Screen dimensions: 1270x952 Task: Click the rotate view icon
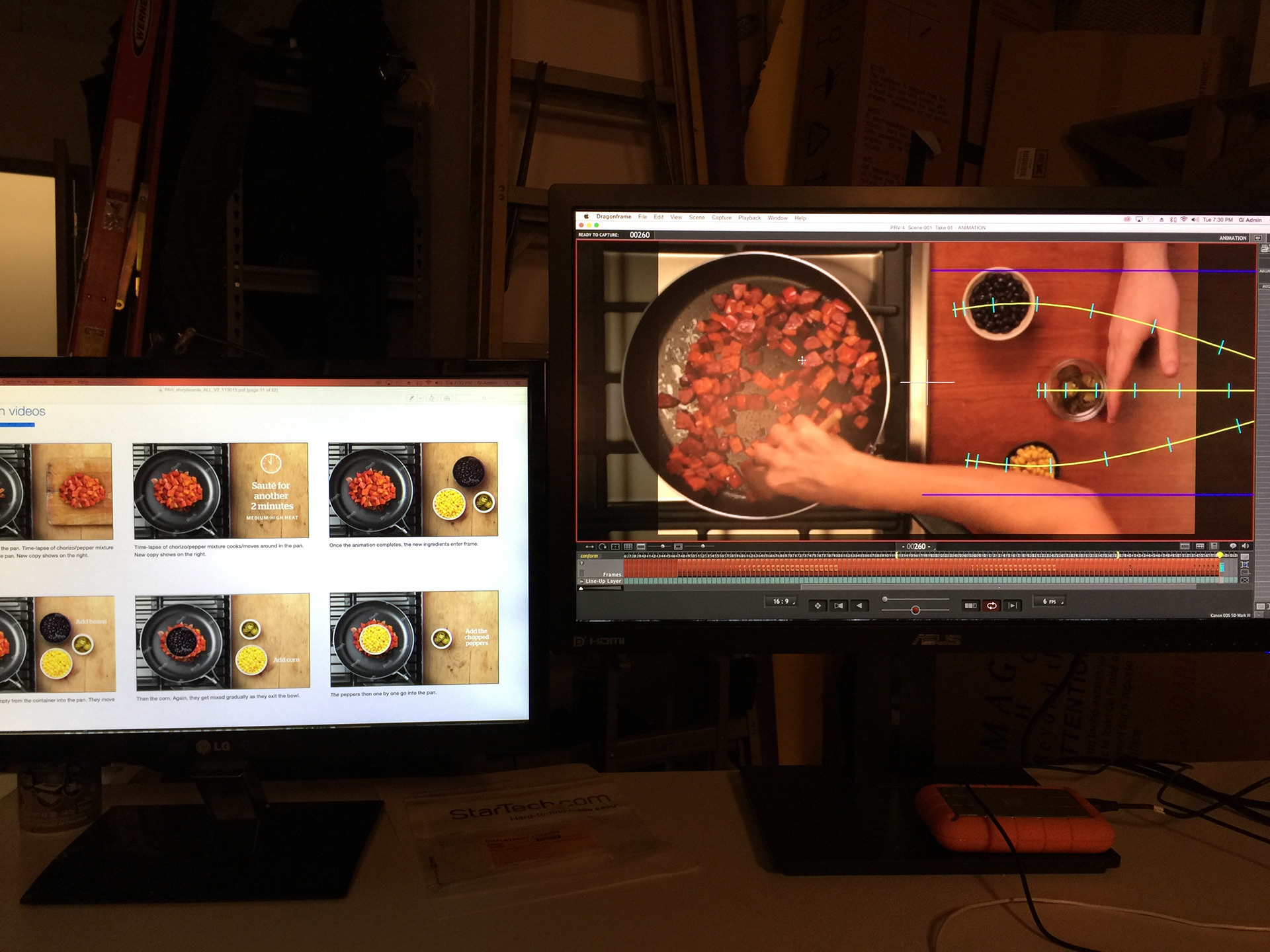(603, 547)
